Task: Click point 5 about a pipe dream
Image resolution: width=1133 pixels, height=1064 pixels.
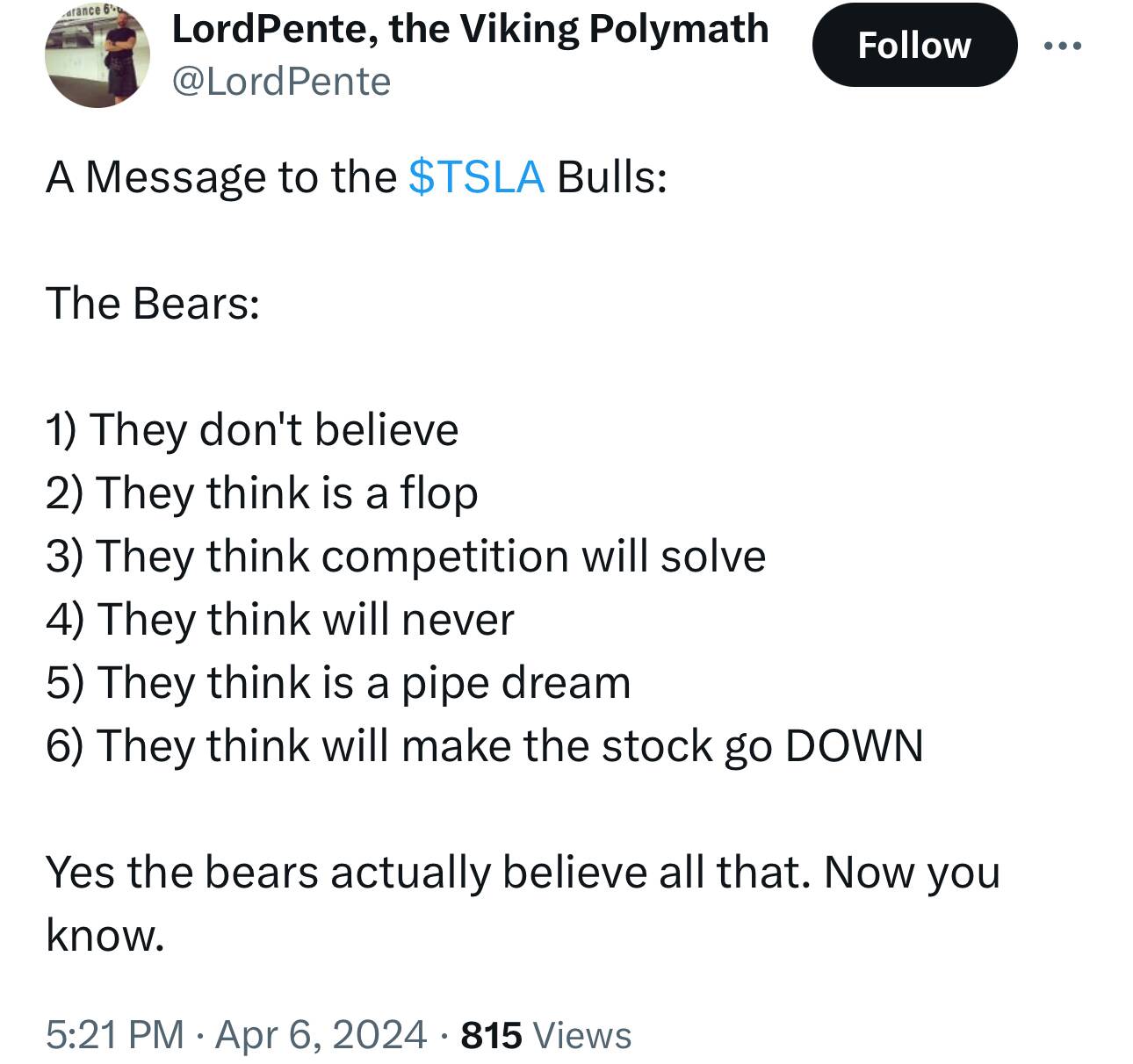Action: tap(338, 683)
